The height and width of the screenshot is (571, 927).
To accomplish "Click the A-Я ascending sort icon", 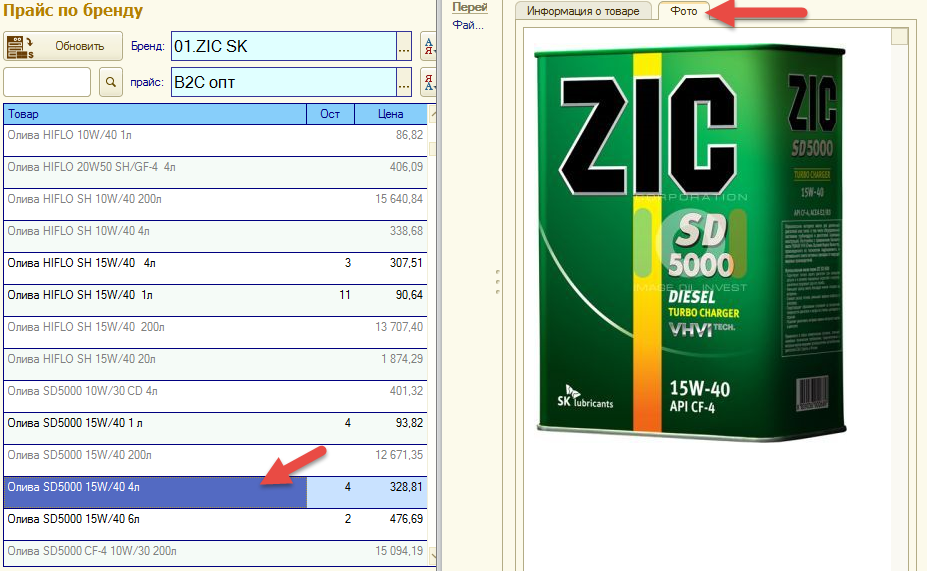I will [428, 46].
